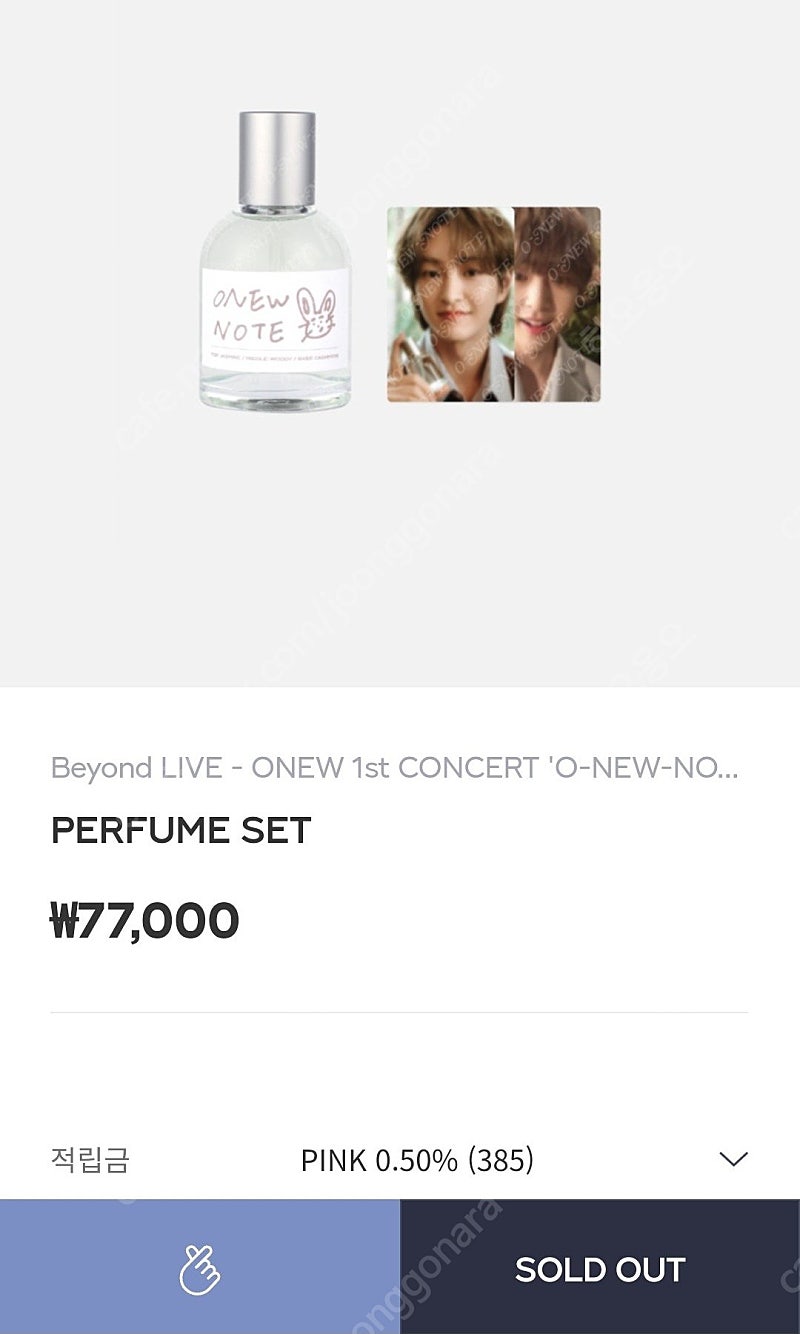Click the SOLD OUT button
The height and width of the screenshot is (1334, 800).
[600, 1267]
